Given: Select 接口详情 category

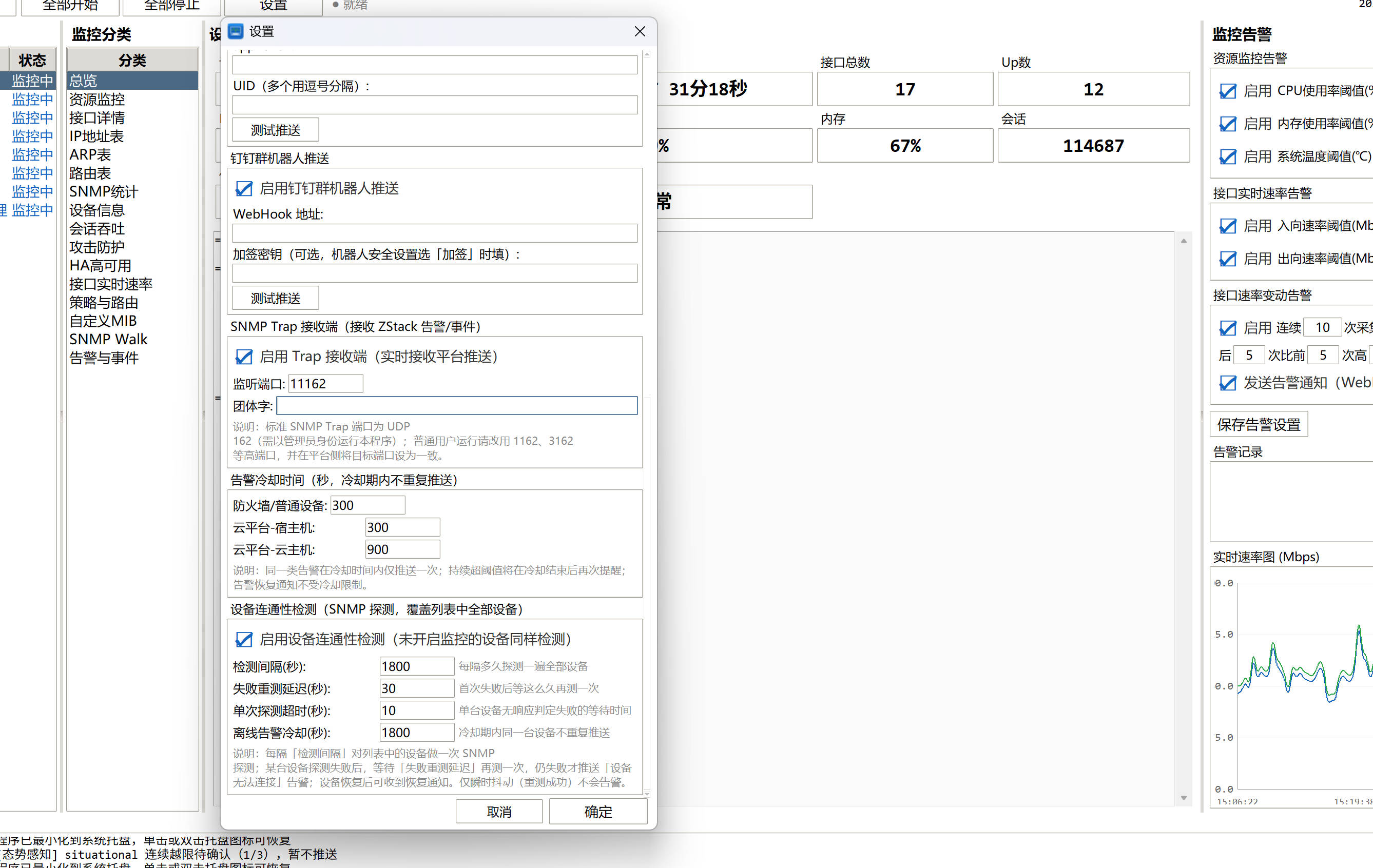Looking at the screenshot, I should (x=132, y=117).
